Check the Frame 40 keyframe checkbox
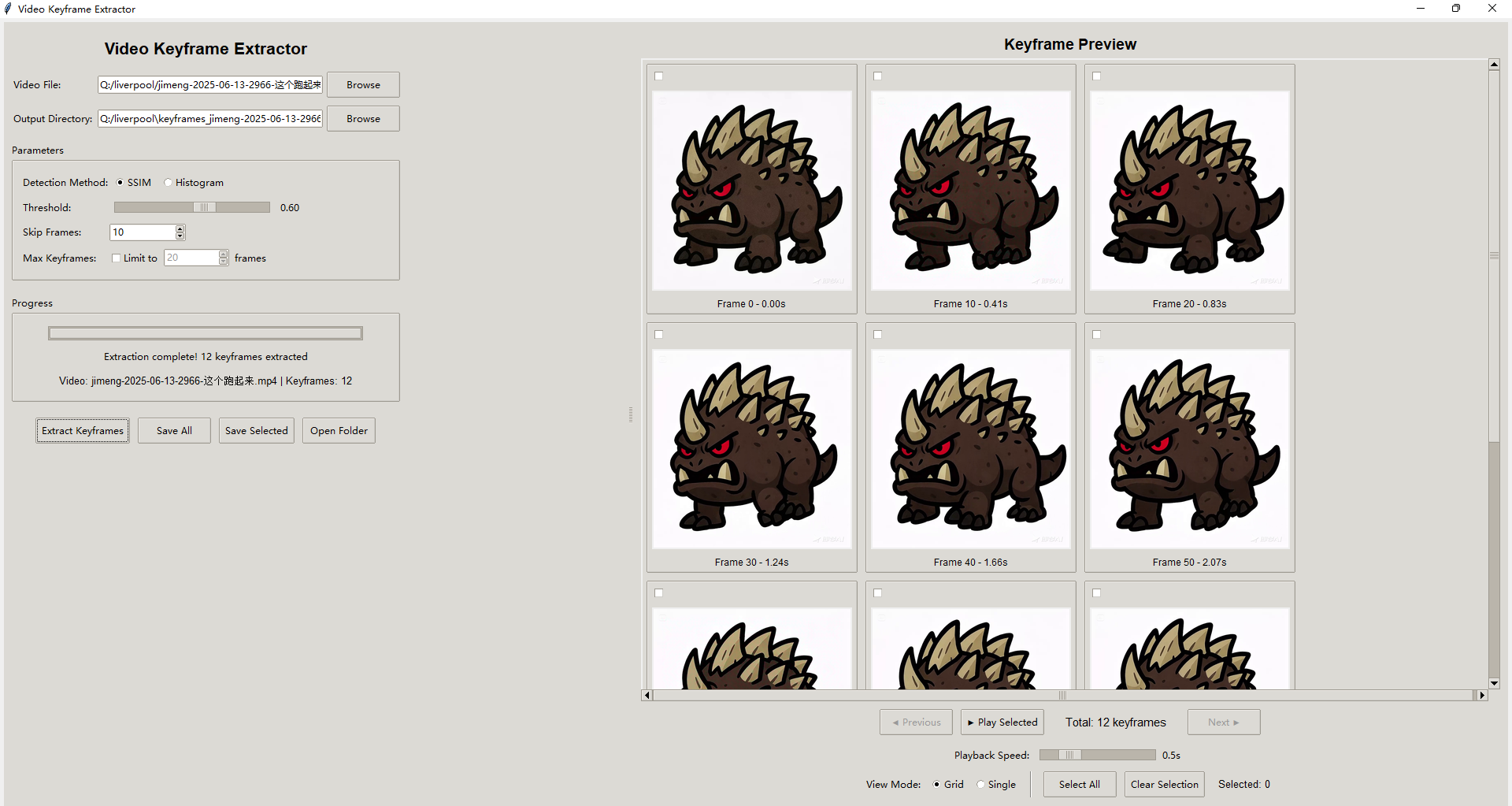 click(x=878, y=335)
